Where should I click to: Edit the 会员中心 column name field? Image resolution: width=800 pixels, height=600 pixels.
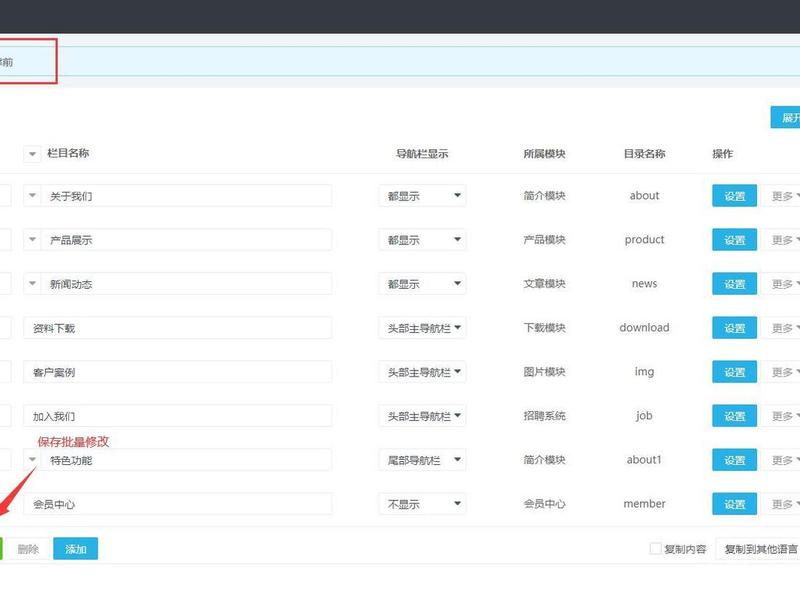pyautogui.click(x=178, y=504)
